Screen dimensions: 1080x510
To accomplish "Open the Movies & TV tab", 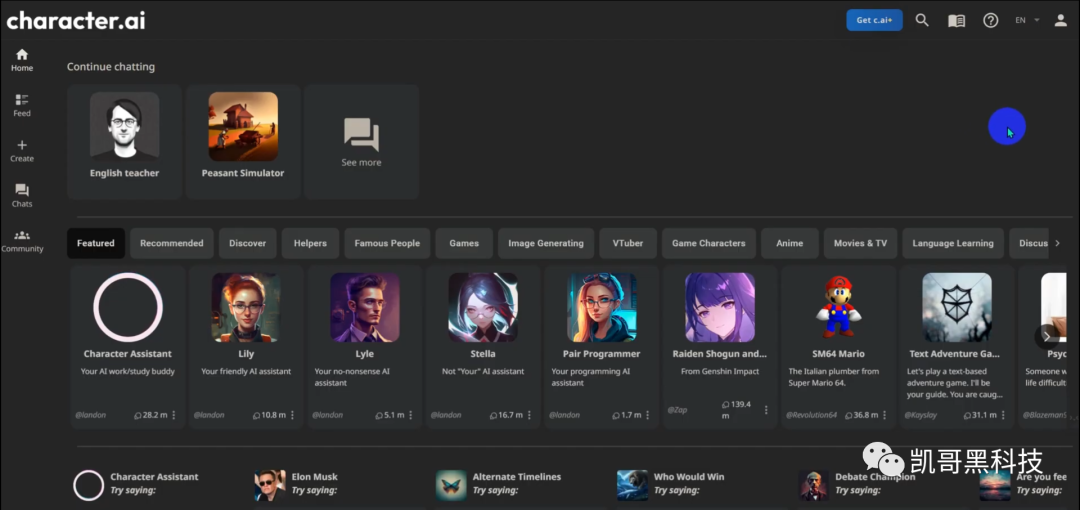I will pyautogui.click(x=860, y=243).
